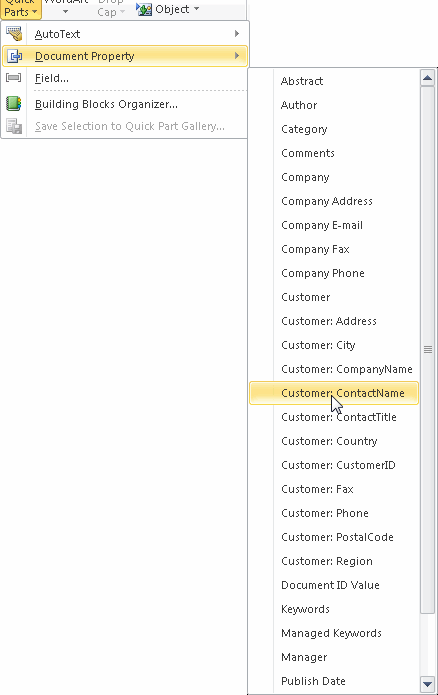Image resolution: width=438 pixels, height=695 pixels.
Task: Select Customer: Region property
Action: click(x=334, y=561)
